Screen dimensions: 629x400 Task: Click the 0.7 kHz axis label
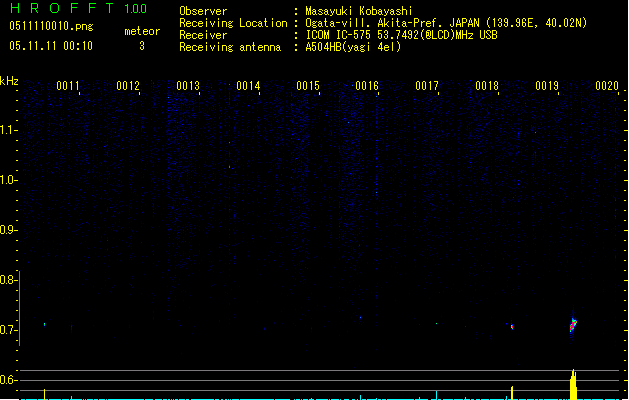[7, 330]
